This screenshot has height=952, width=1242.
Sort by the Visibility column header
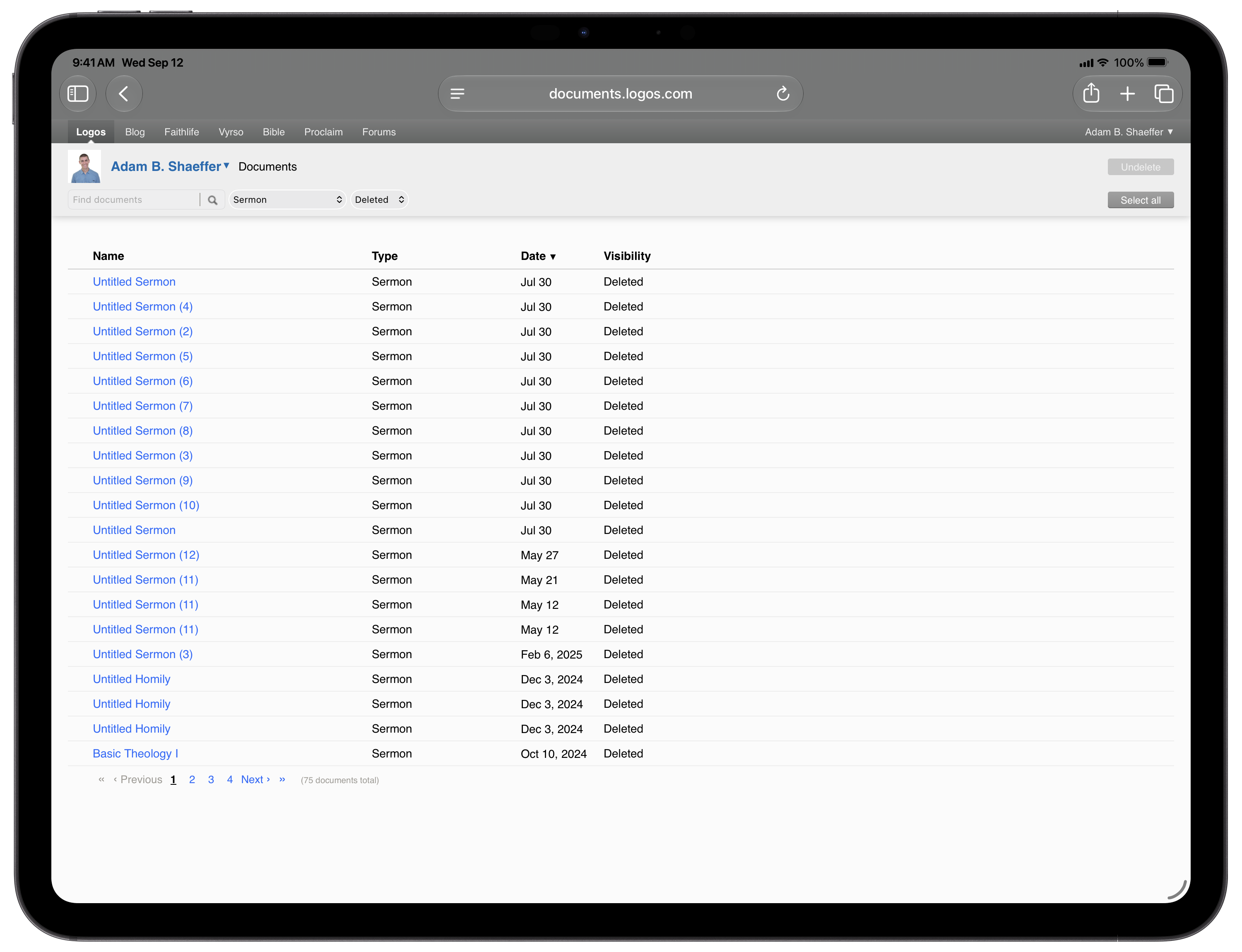coord(627,256)
